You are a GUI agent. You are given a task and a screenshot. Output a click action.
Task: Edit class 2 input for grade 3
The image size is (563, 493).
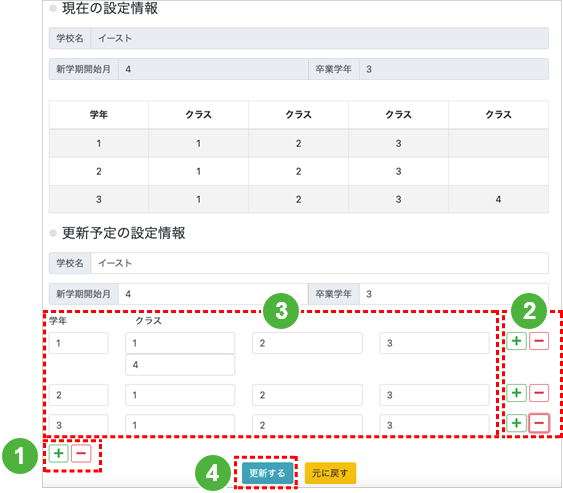point(307,425)
